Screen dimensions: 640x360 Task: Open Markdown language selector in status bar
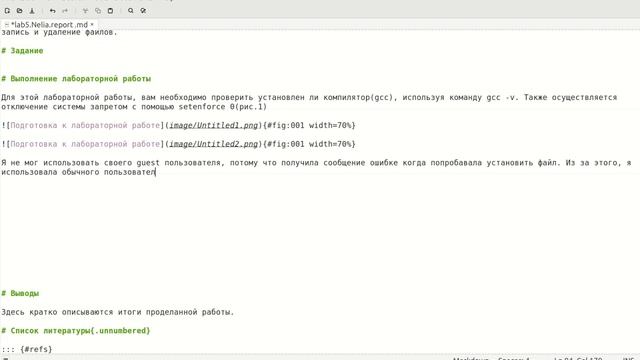[470, 358]
